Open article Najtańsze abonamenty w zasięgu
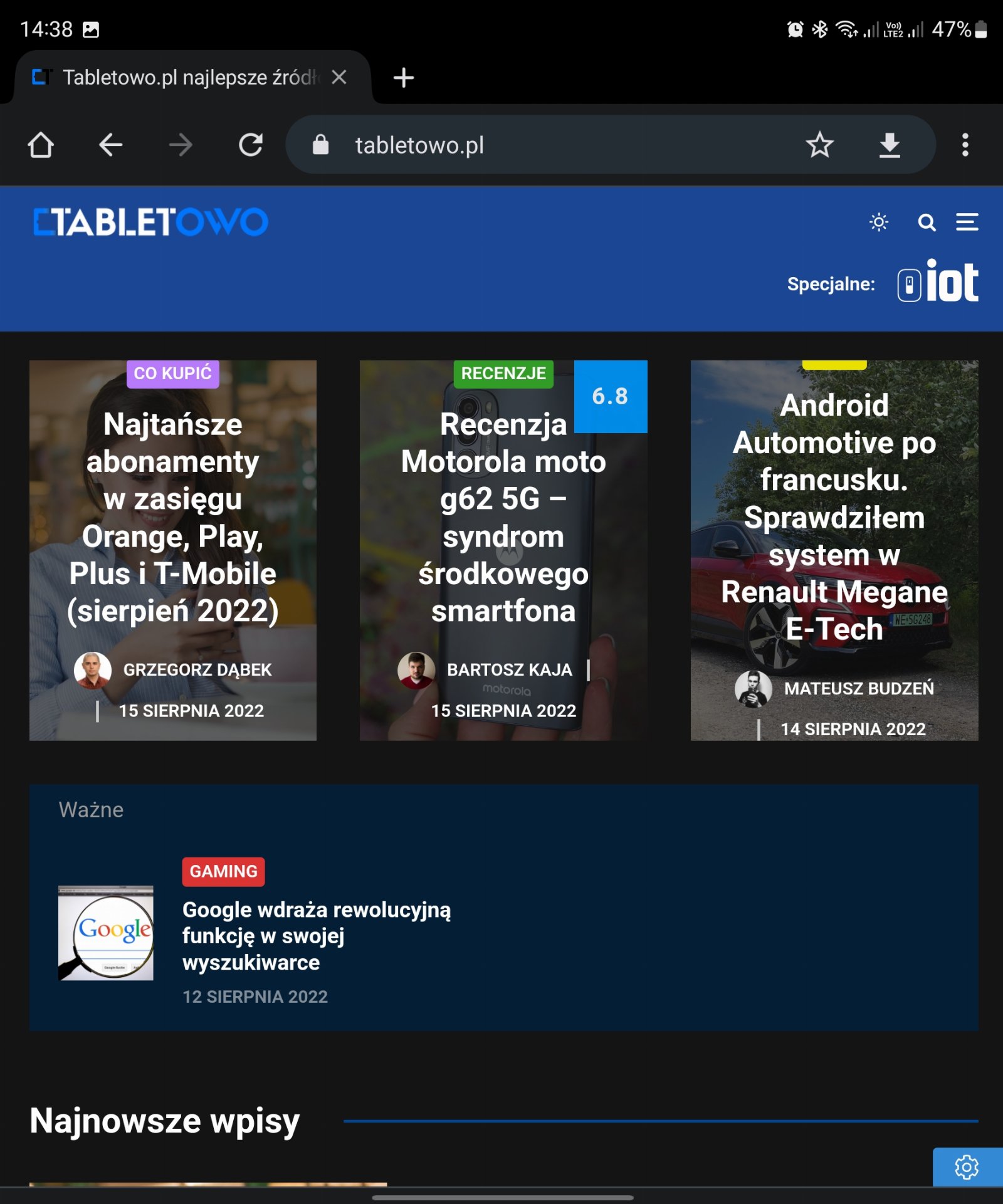 coord(173,517)
